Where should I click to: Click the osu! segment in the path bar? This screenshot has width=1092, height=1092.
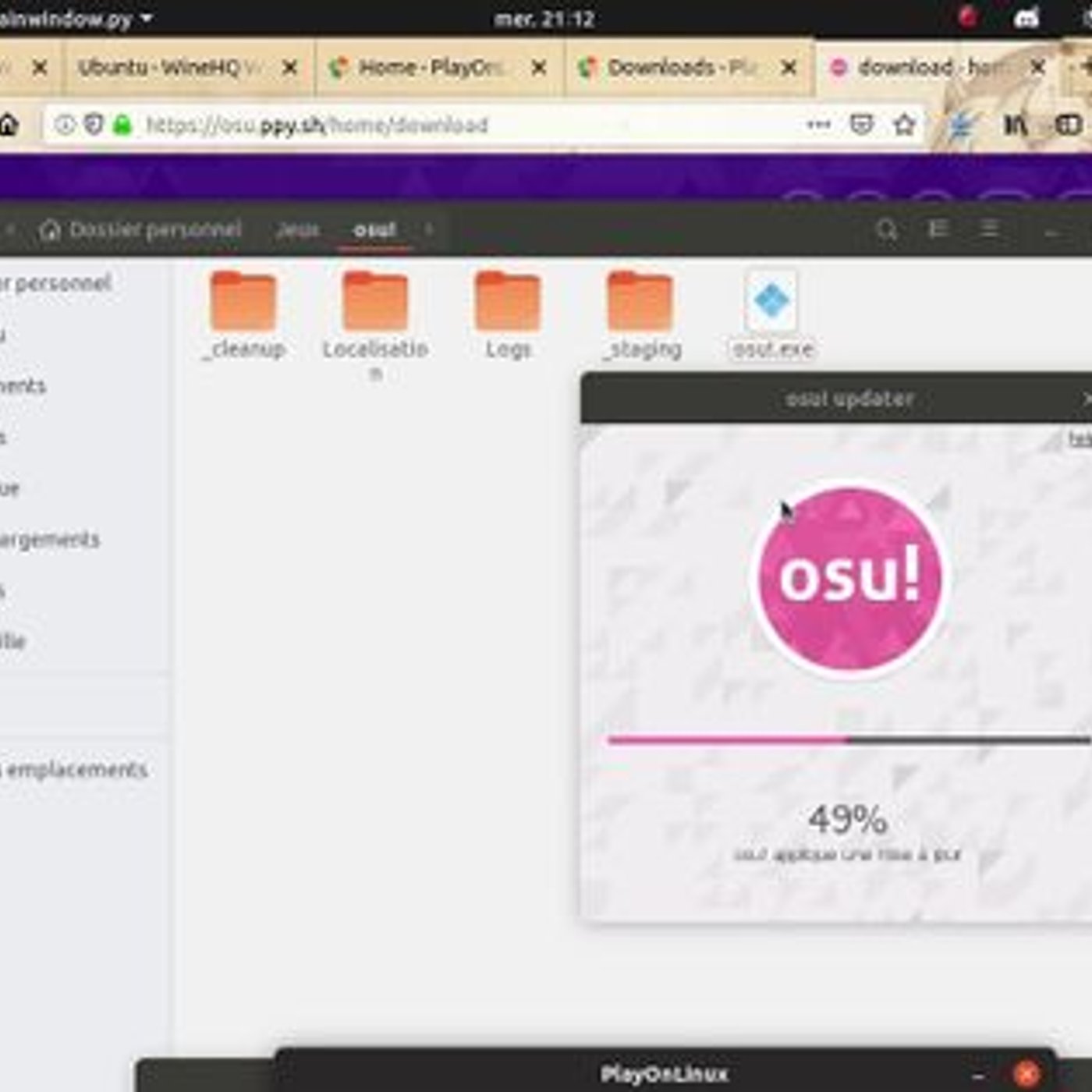(375, 230)
